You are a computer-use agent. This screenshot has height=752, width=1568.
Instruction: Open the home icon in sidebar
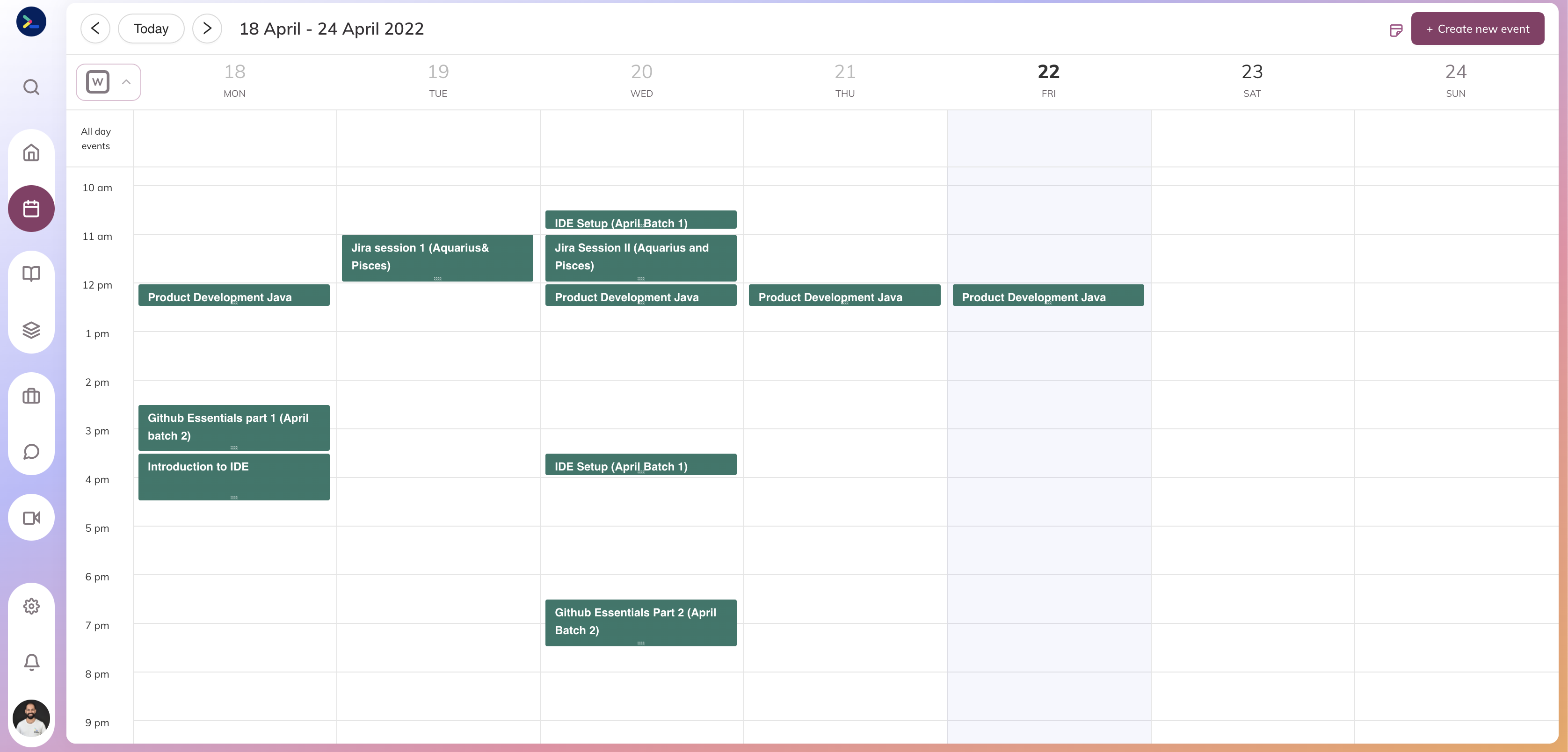tap(31, 153)
